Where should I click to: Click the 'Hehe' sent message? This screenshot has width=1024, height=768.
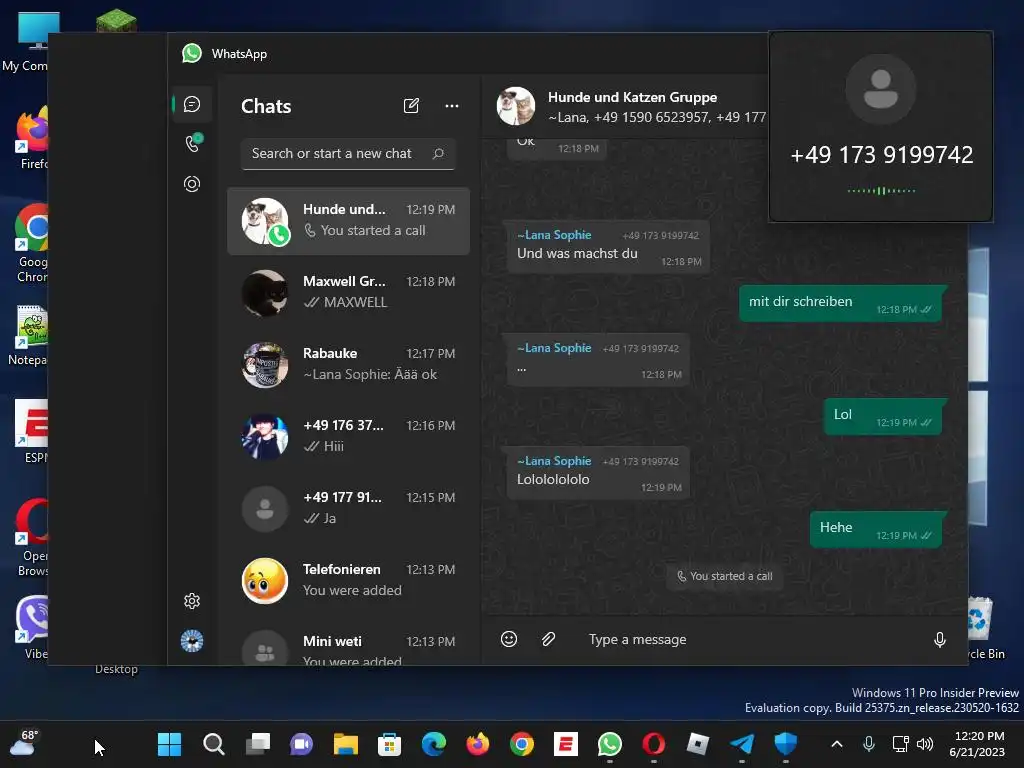[878, 530]
